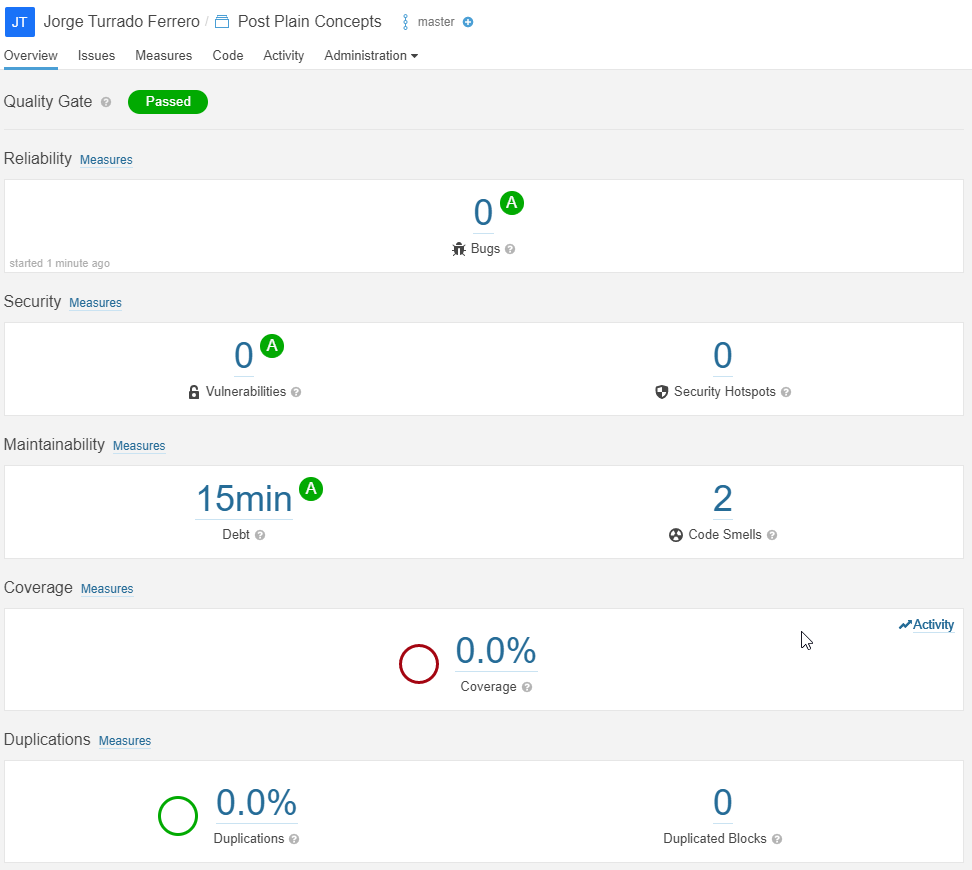Open the Measures link in Reliability section

[106, 159]
